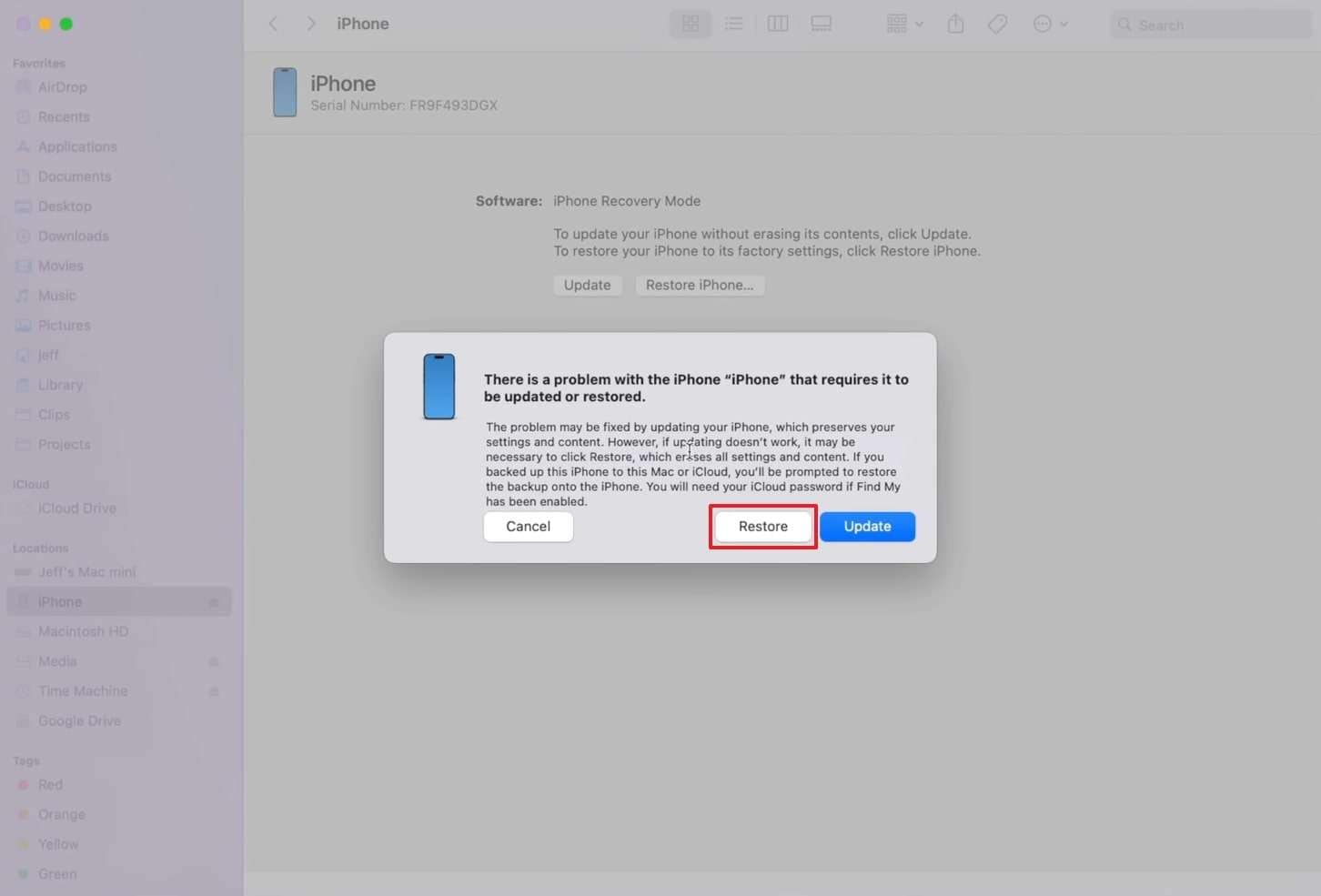Image resolution: width=1321 pixels, height=896 pixels.
Task: Click the Update button under Recovery Mode text
Action: pos(587,286)
